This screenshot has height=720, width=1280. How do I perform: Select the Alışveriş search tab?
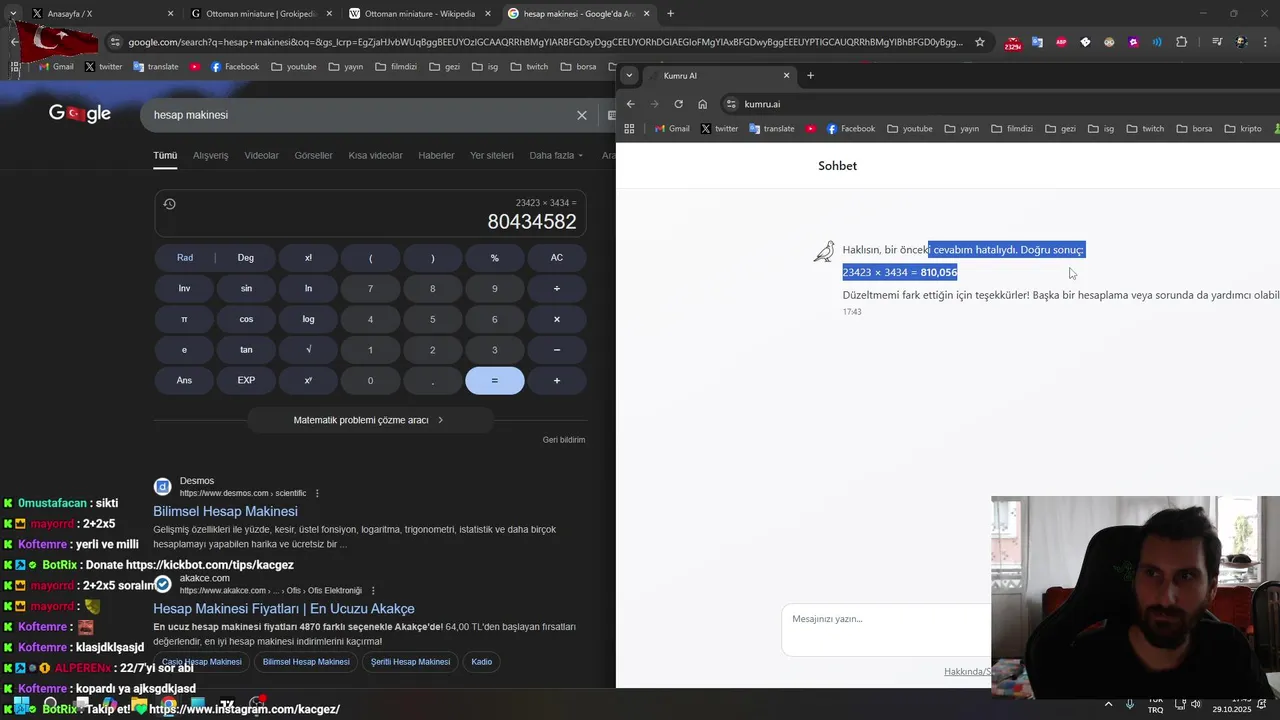coord(211,155)
